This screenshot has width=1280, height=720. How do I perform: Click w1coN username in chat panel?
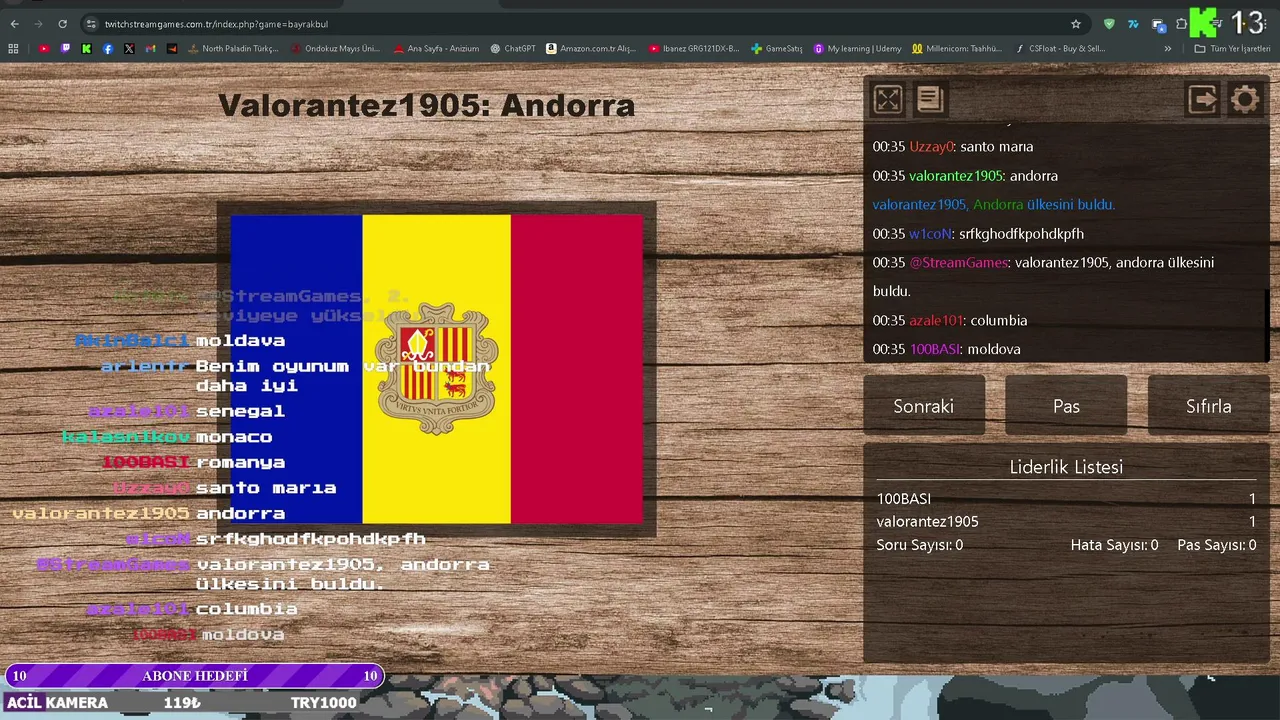click(x=930, y=234)
